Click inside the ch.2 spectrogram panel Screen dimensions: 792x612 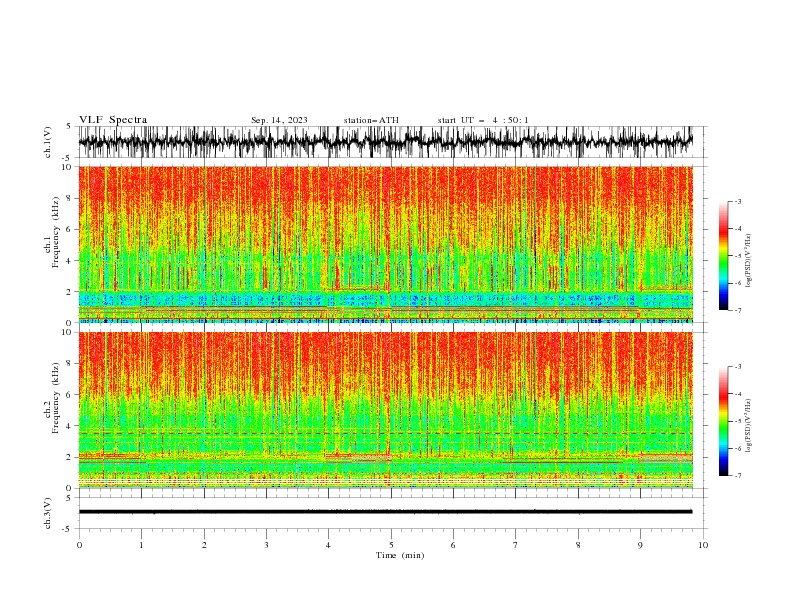click(385, 410)
